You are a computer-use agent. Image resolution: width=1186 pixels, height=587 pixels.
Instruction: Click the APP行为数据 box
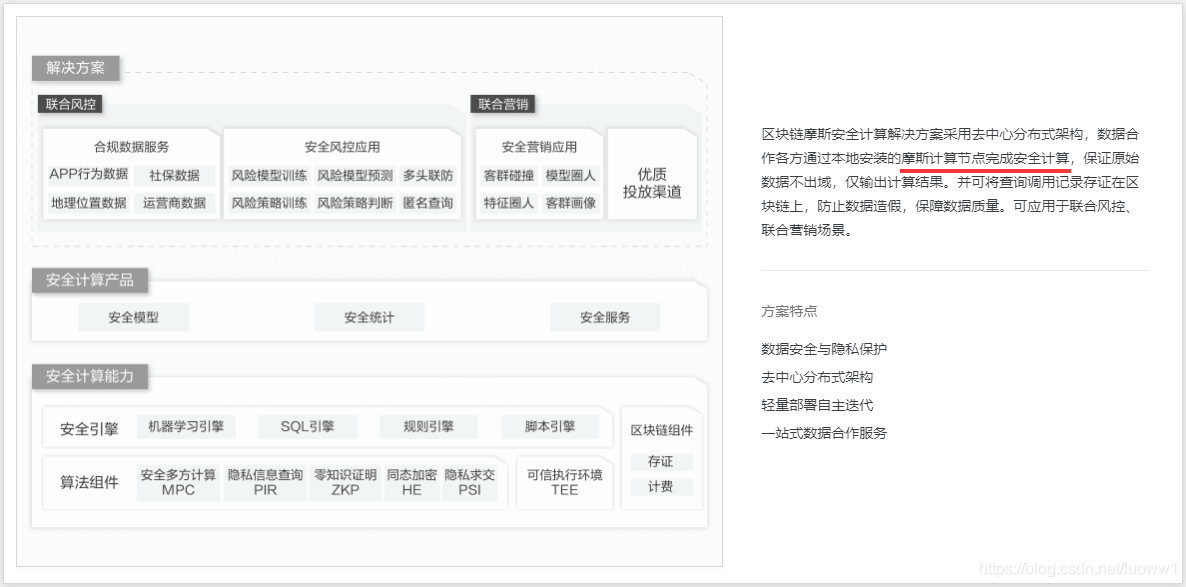88,175
